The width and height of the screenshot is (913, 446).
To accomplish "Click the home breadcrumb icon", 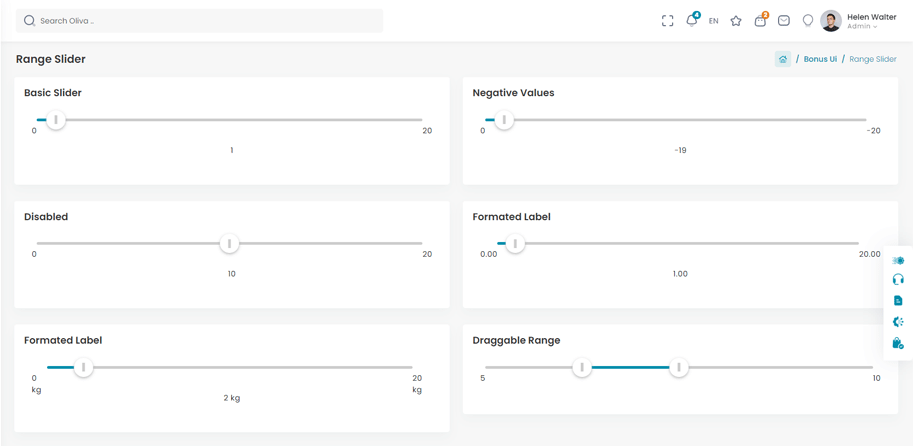I will coord(783,59).
